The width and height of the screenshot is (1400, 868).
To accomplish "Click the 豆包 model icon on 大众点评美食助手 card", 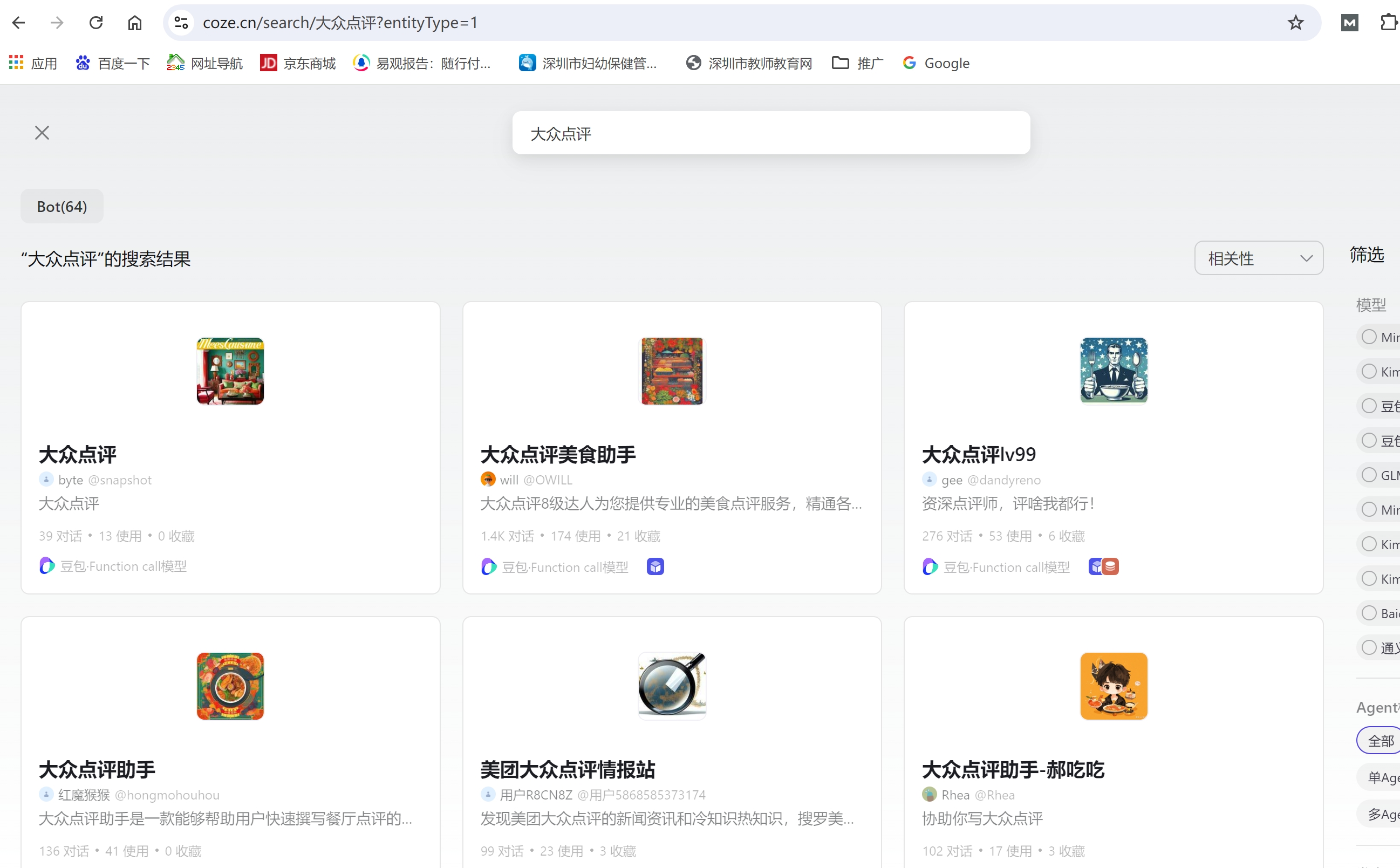I will pyautogui.click(x=488, y=567).
